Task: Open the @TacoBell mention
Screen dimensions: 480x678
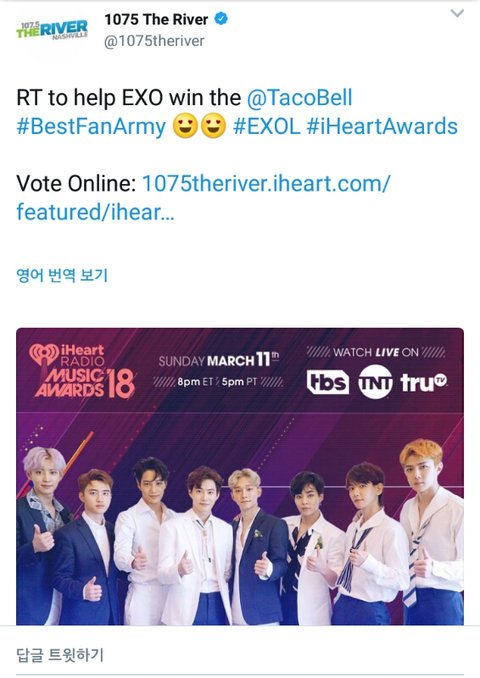Action: coord(299,97)
